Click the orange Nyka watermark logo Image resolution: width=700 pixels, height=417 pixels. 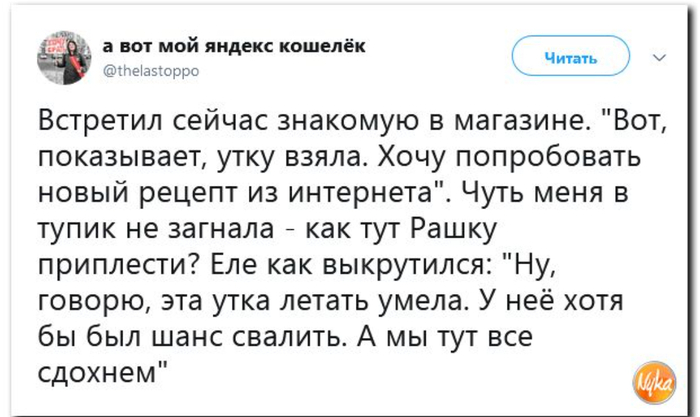click(x=654, y=382)
